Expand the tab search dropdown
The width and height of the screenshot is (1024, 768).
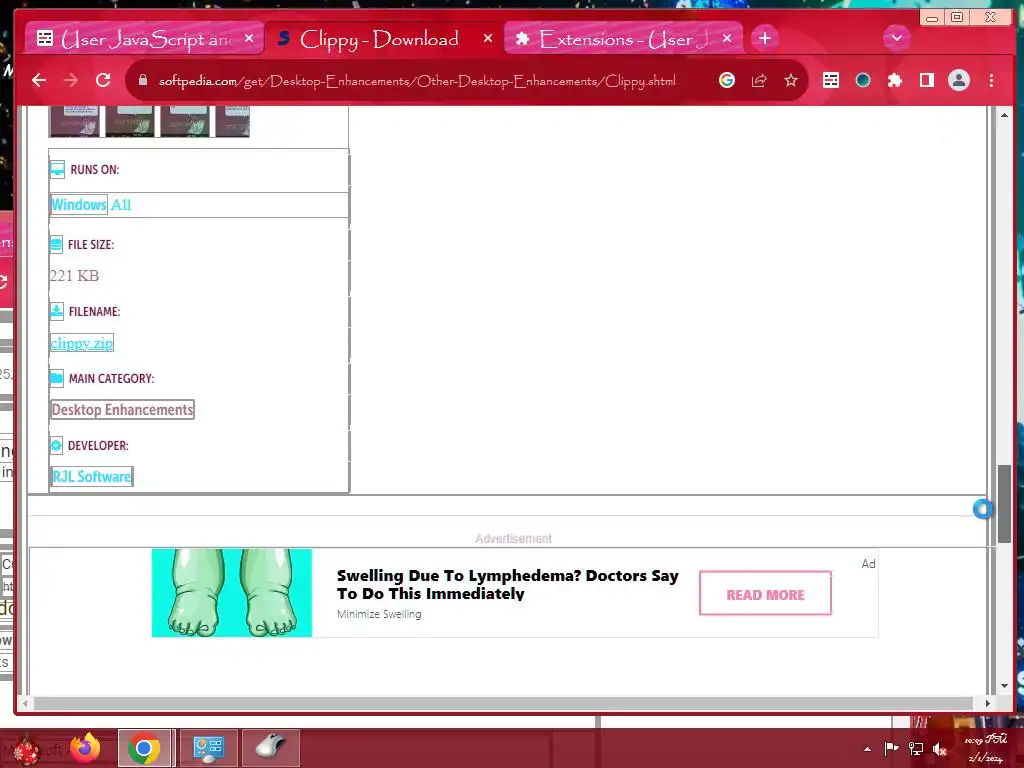[897, 38]
